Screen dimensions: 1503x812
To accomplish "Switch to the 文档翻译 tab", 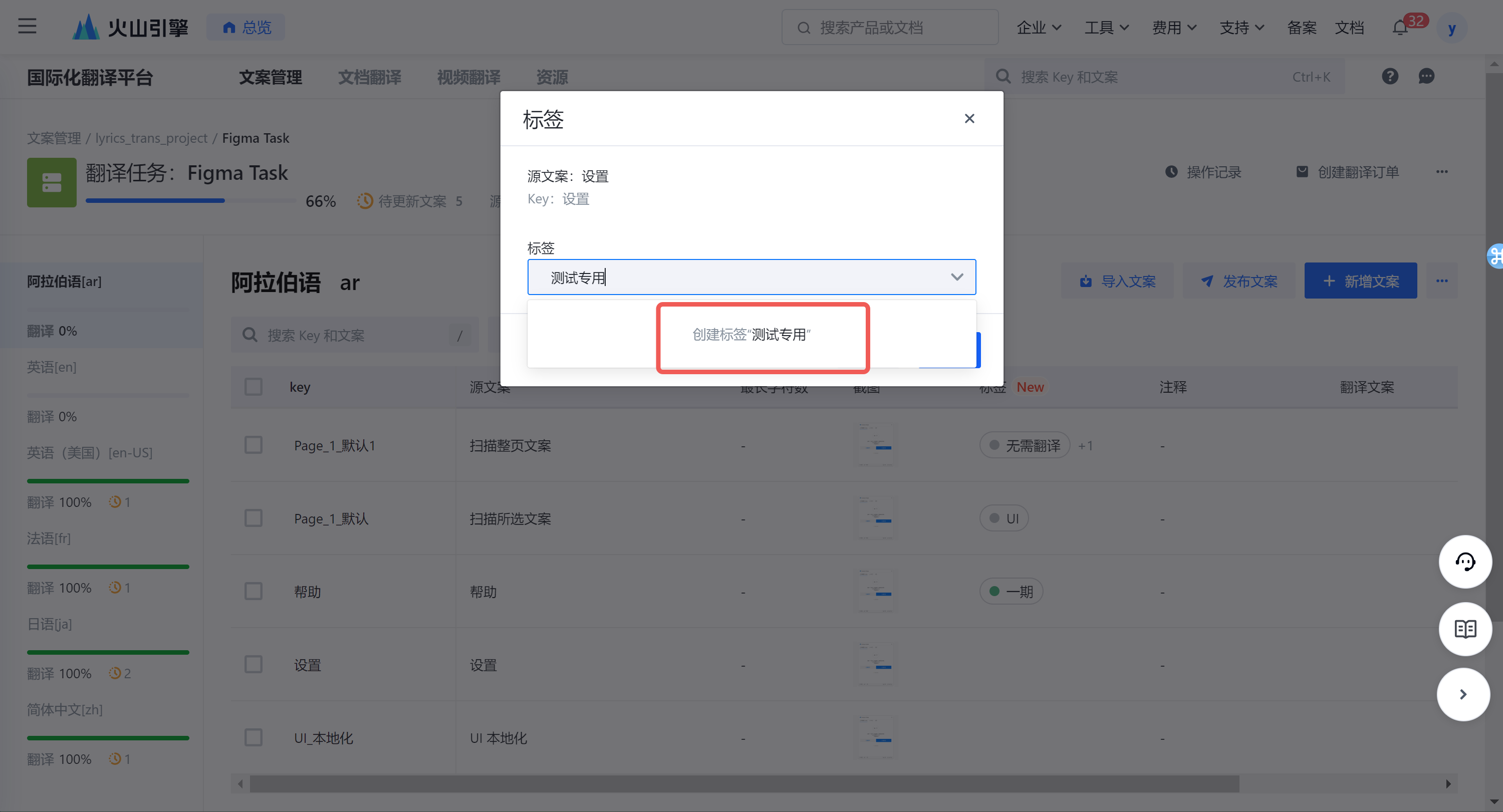I will point(369,77).
